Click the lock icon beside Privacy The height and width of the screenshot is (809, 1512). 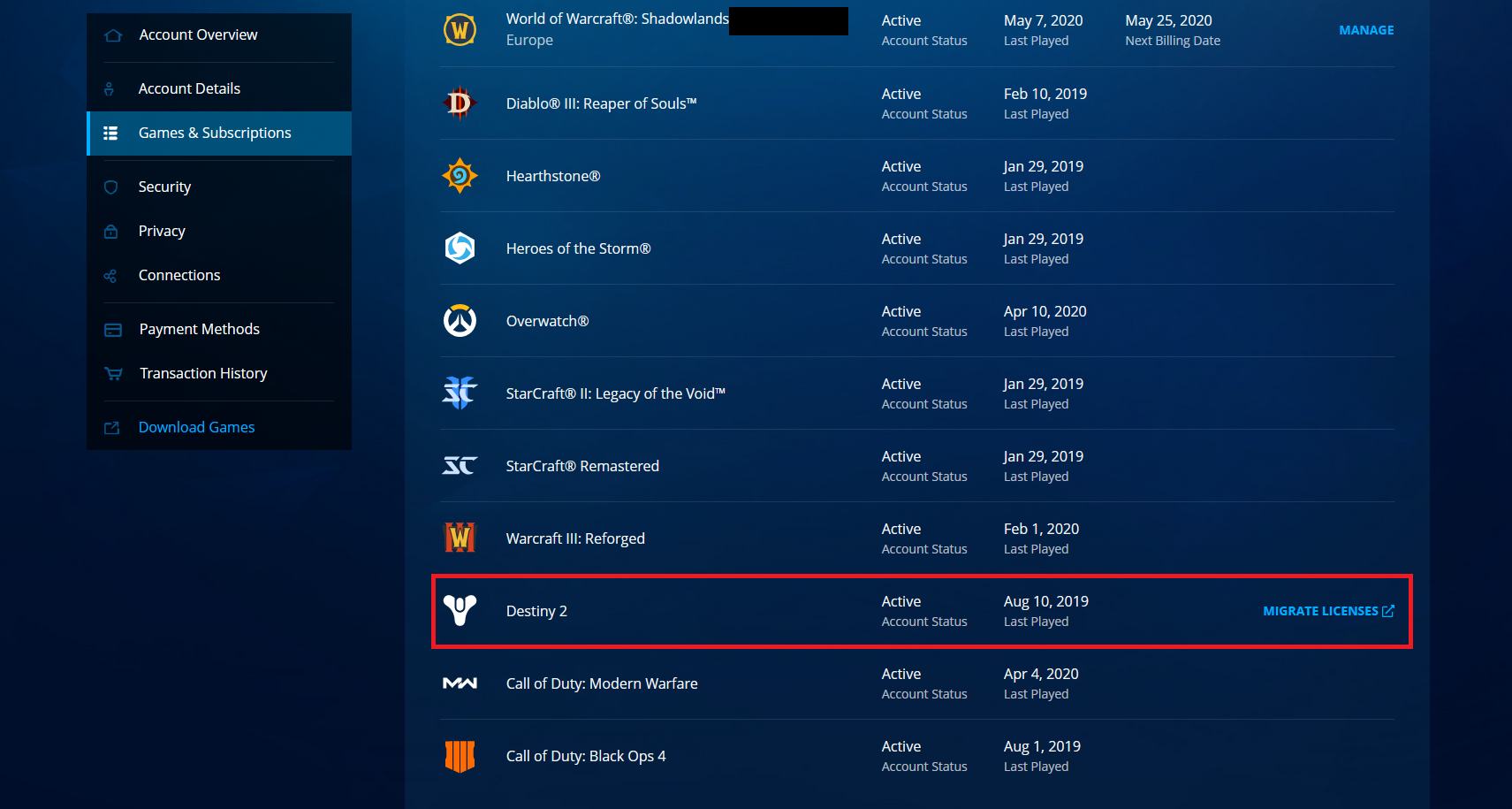tap(110, 232)
